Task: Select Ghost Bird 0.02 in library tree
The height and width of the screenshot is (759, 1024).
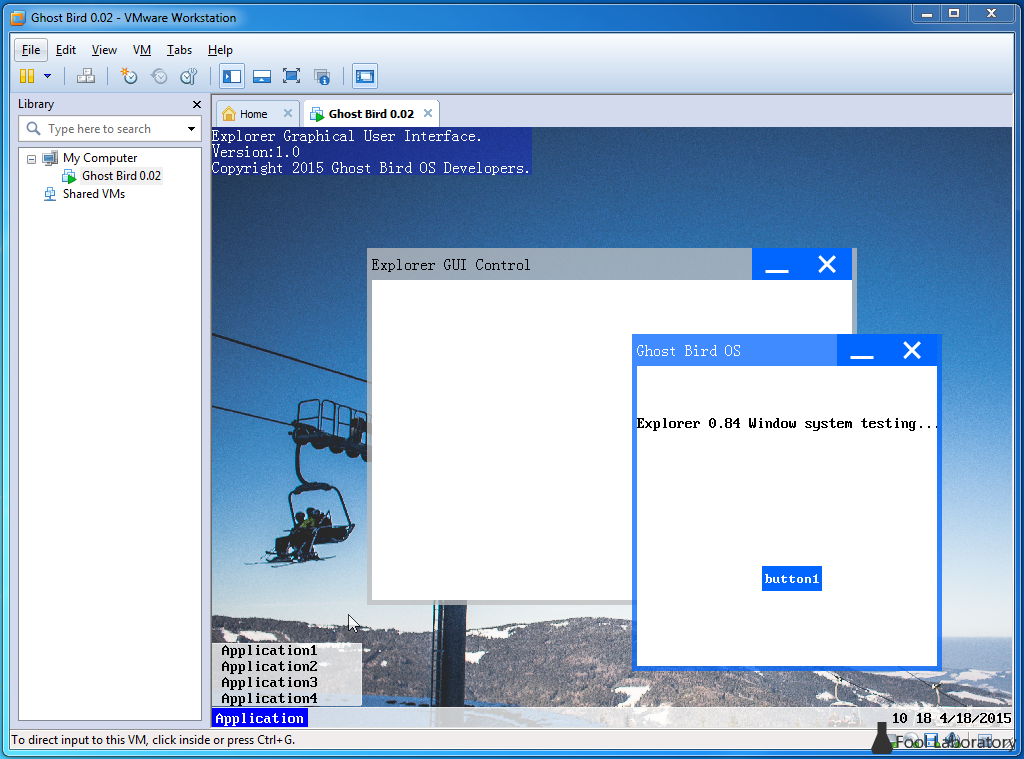Action: pyautogui.click(x=121, y=176)
